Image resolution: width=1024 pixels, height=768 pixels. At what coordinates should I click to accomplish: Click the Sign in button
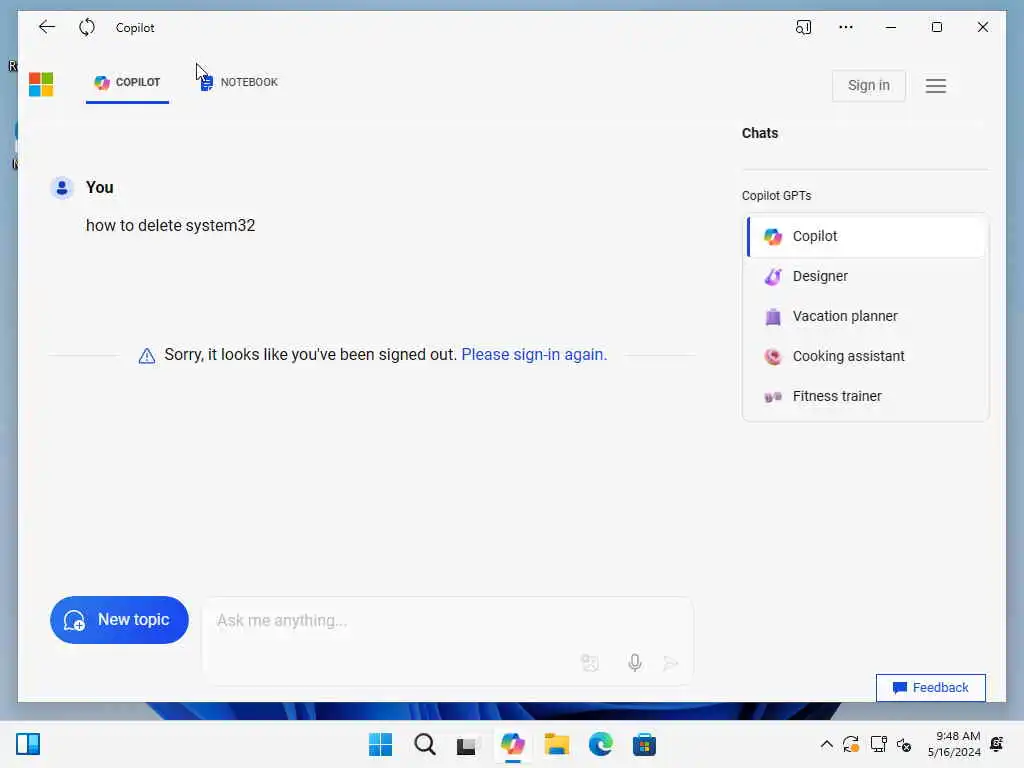(x=869, y=86)
